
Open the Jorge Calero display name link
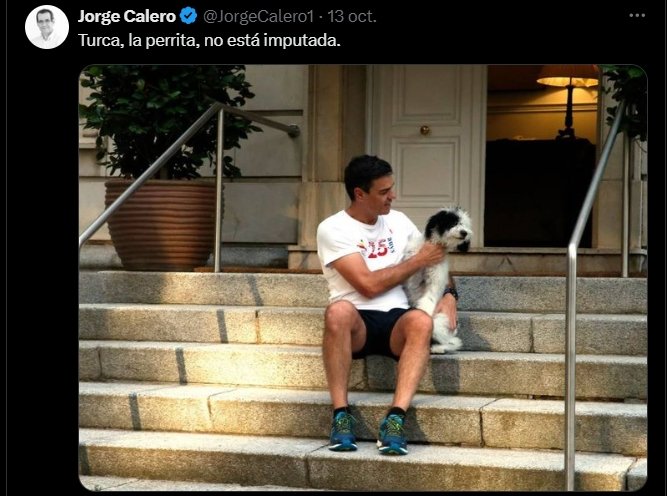[126, 17]
